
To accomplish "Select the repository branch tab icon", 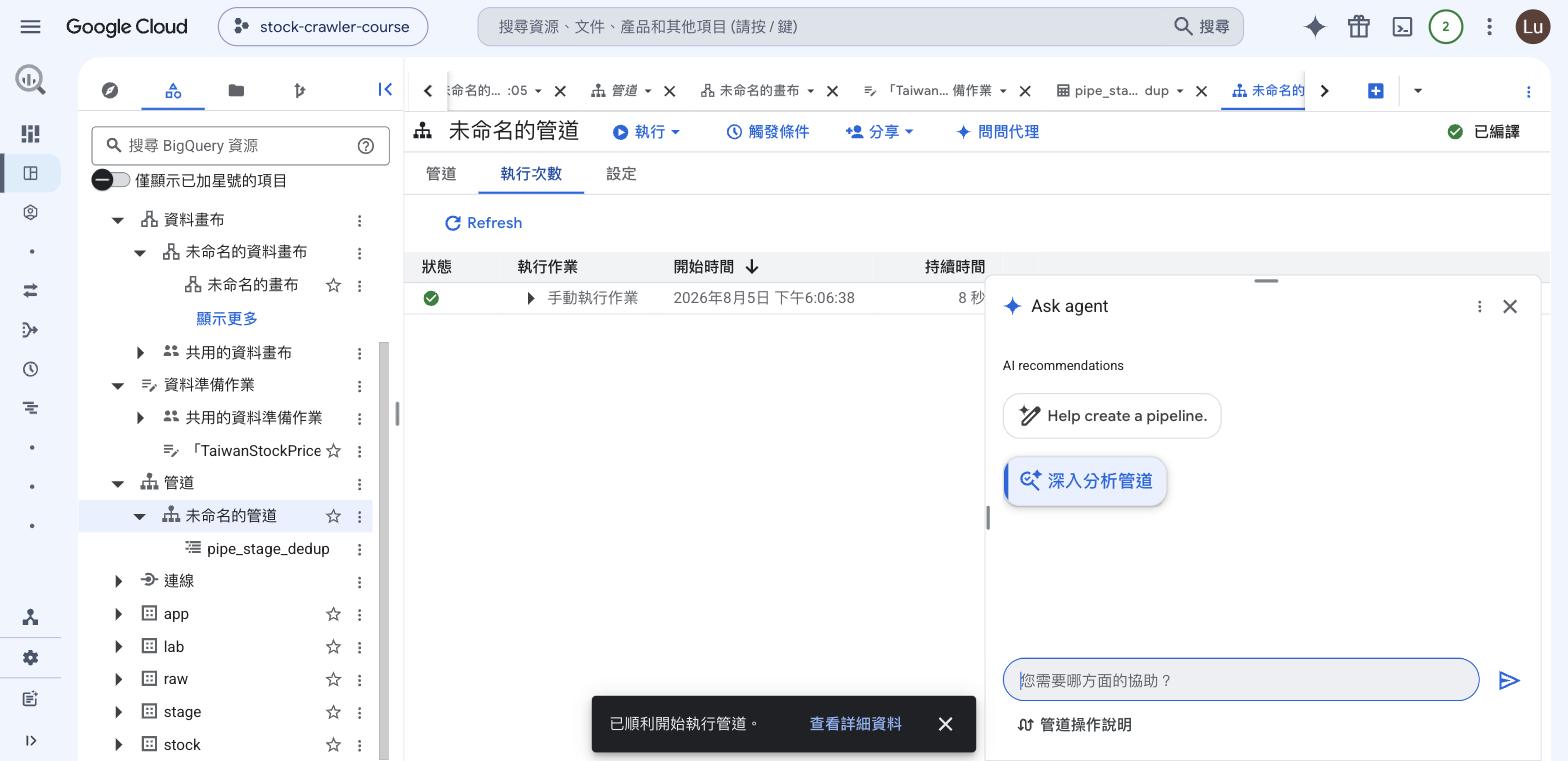I will pyautogui.click(x=299, y=90).
